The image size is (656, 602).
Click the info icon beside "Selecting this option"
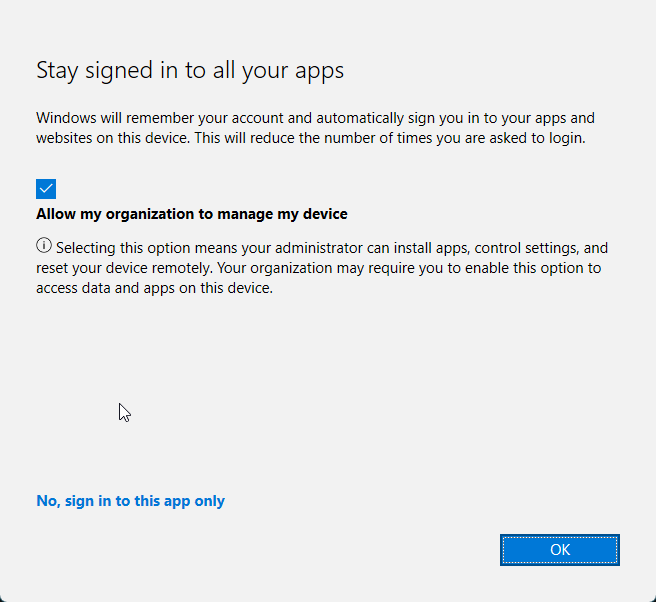coord(44,246)
